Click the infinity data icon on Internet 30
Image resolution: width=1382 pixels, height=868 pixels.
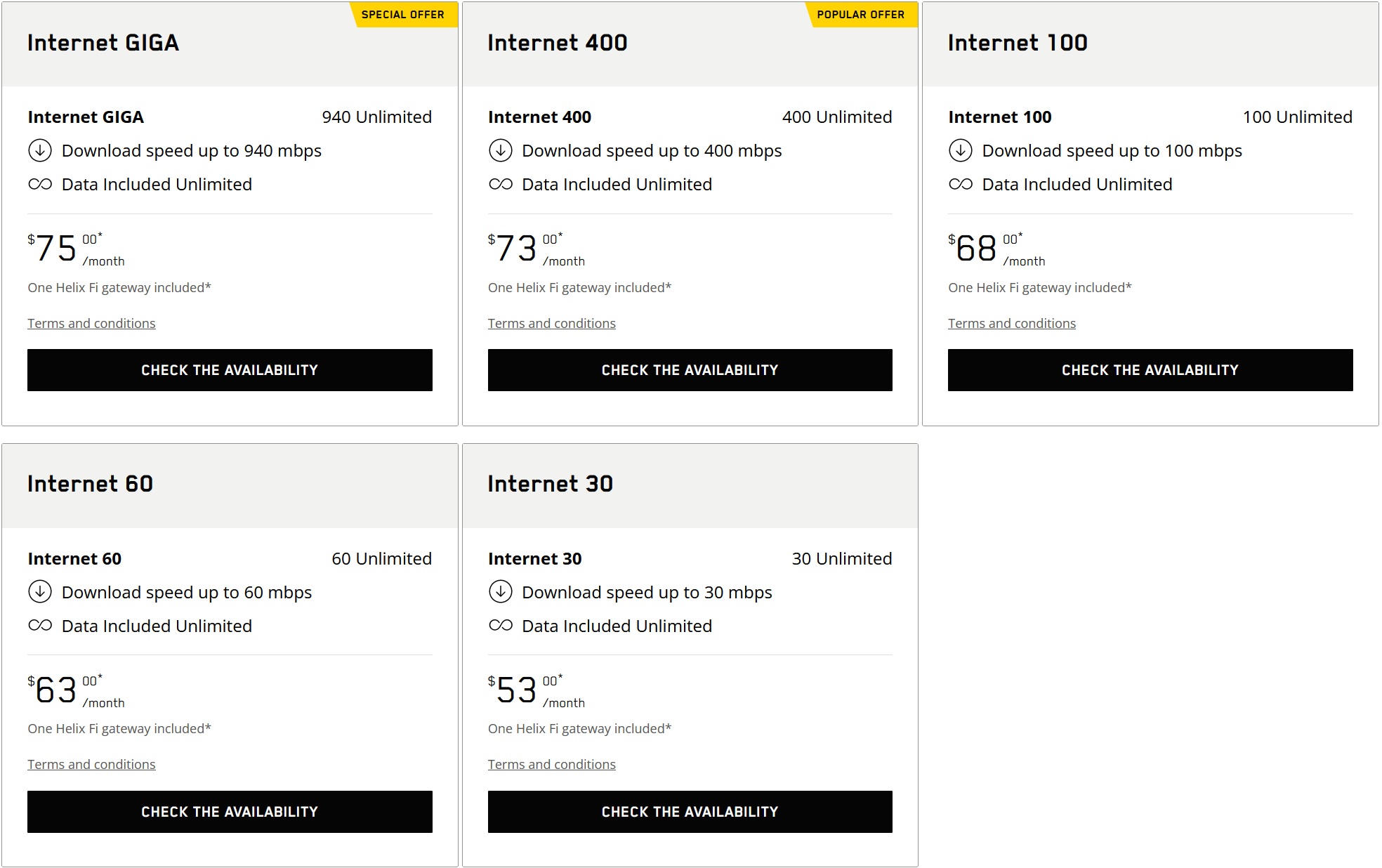pos(501,626)
